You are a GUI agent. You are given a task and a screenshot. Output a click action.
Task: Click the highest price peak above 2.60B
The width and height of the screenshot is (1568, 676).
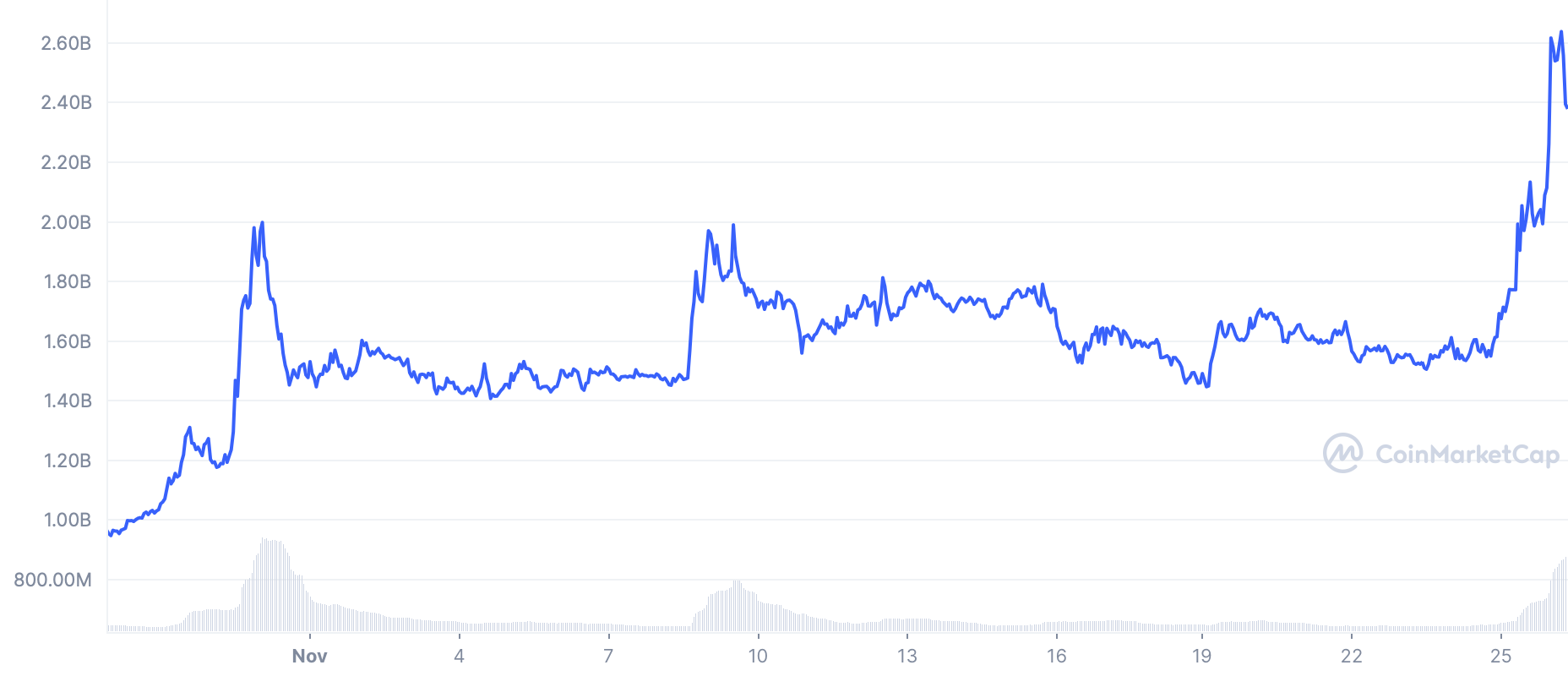pos(1560,32)
